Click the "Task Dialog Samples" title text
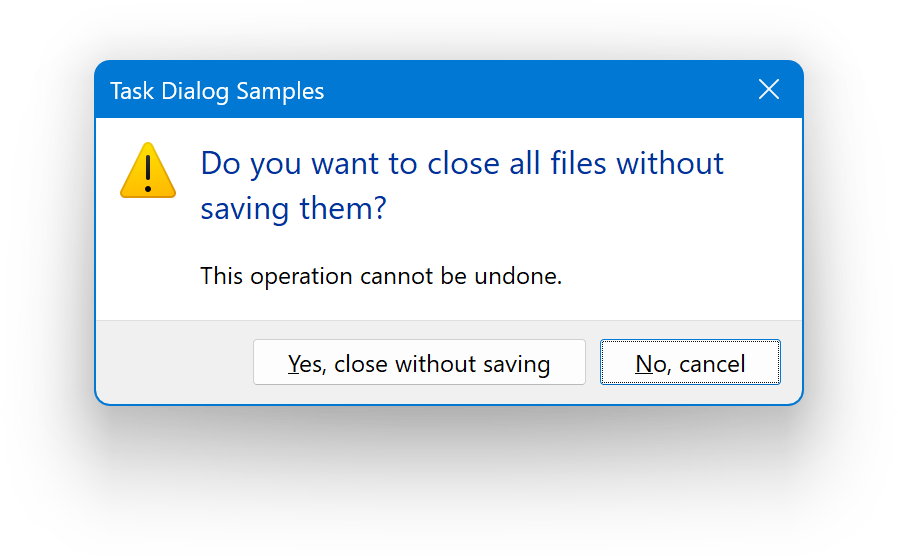Image resolution: width=898 pixels, height=556 pixels. (x=217, y=91)
